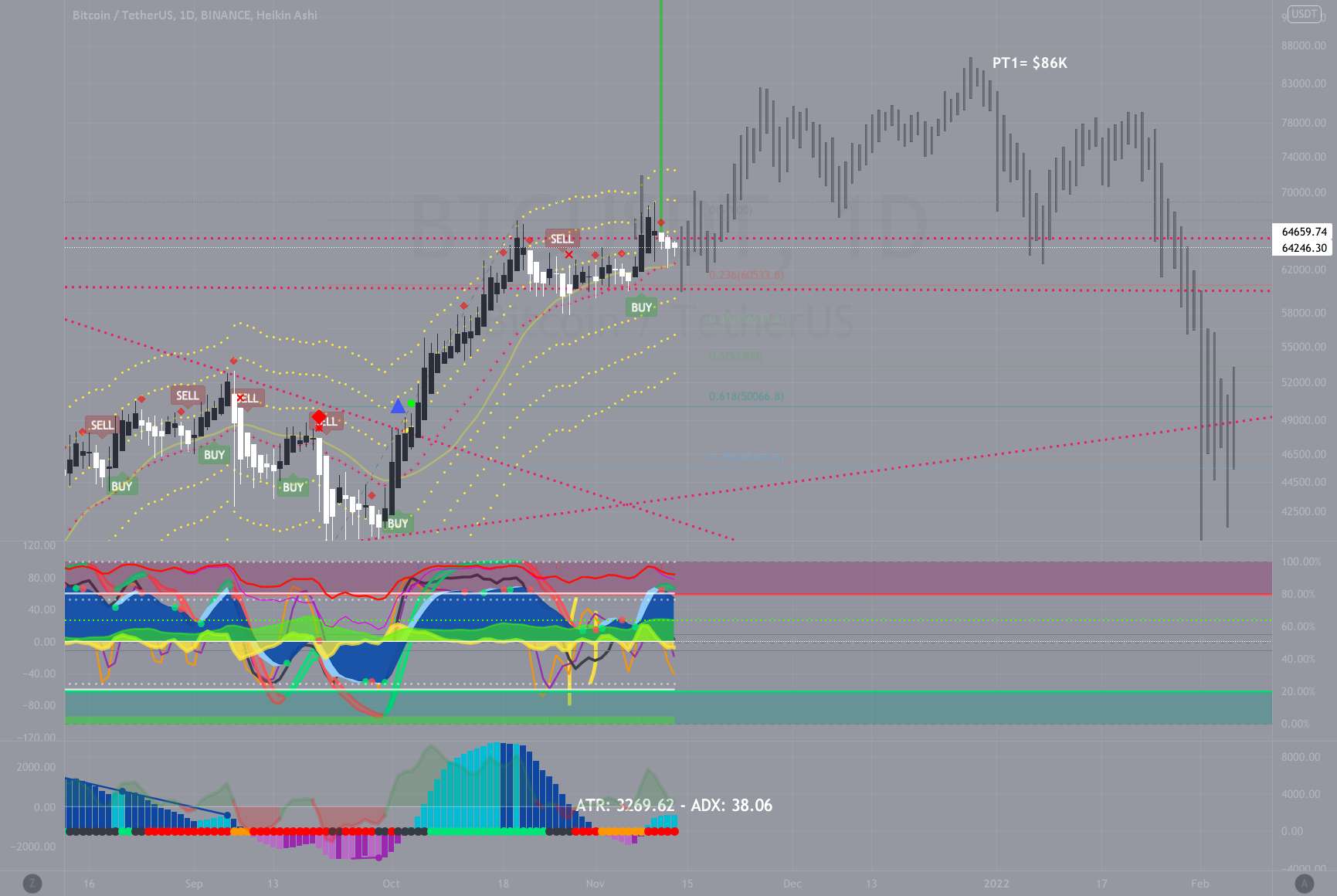Click the 20.00% oscillator axis label

pyautogui.click(x=1298, y=691)
